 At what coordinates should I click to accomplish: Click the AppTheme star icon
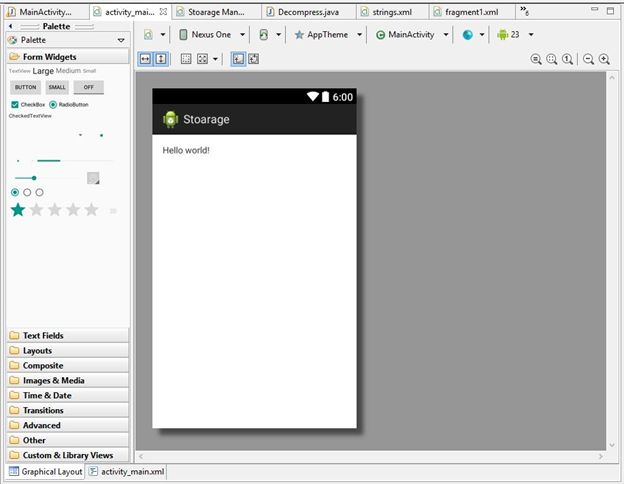(x=299, y=35)
